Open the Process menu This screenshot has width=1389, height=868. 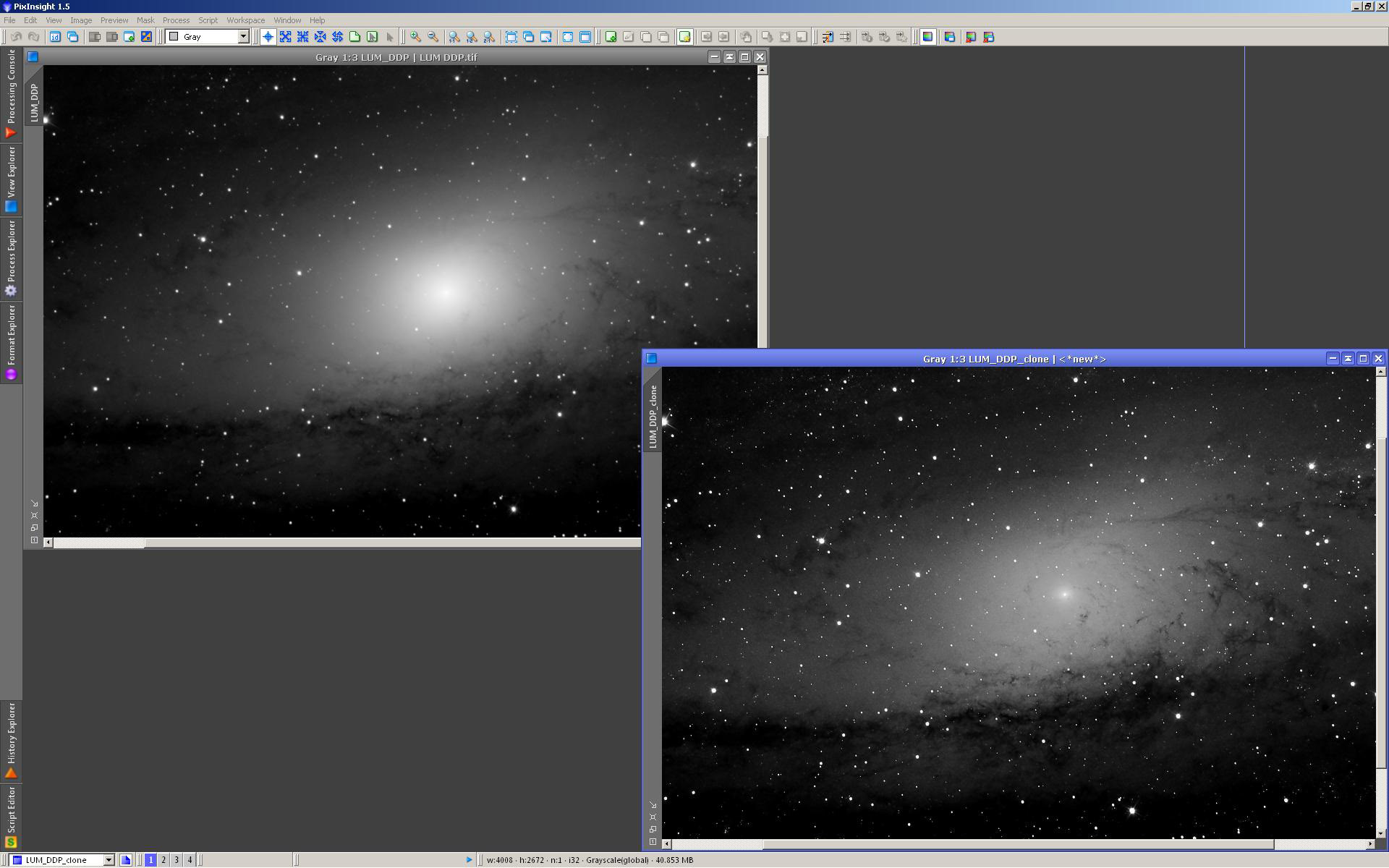click(176, 20)
